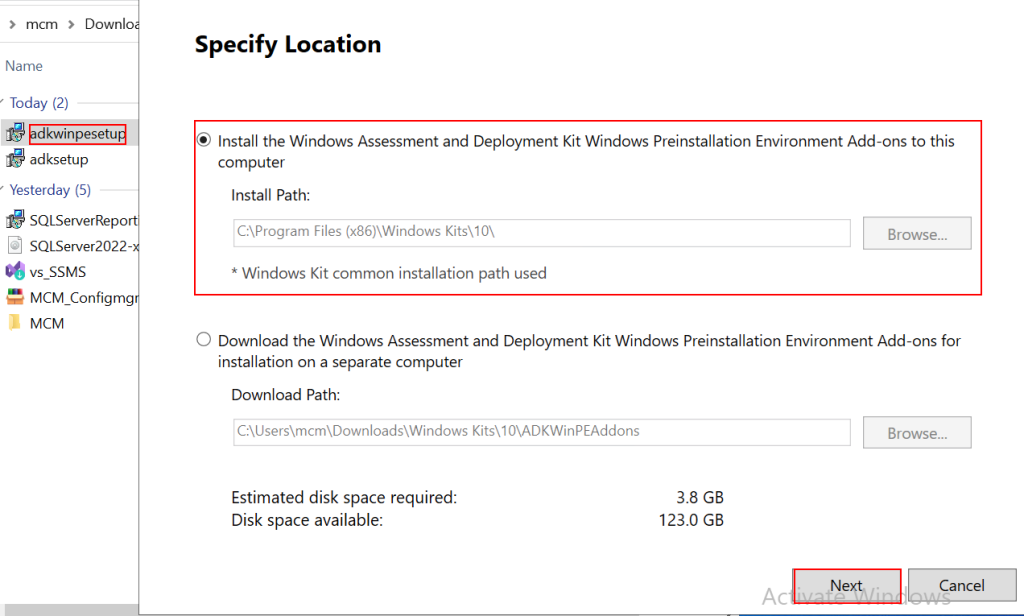Collapse the Today (2) group
Viewport: 1024px width, 616px height.
(x=4, y=103)
